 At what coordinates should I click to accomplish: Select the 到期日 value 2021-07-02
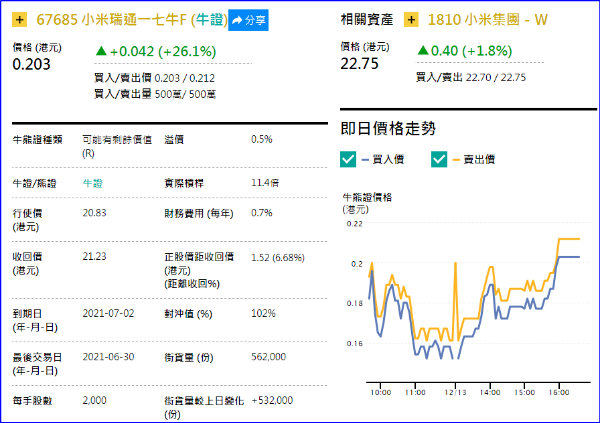tap(108, 314)
